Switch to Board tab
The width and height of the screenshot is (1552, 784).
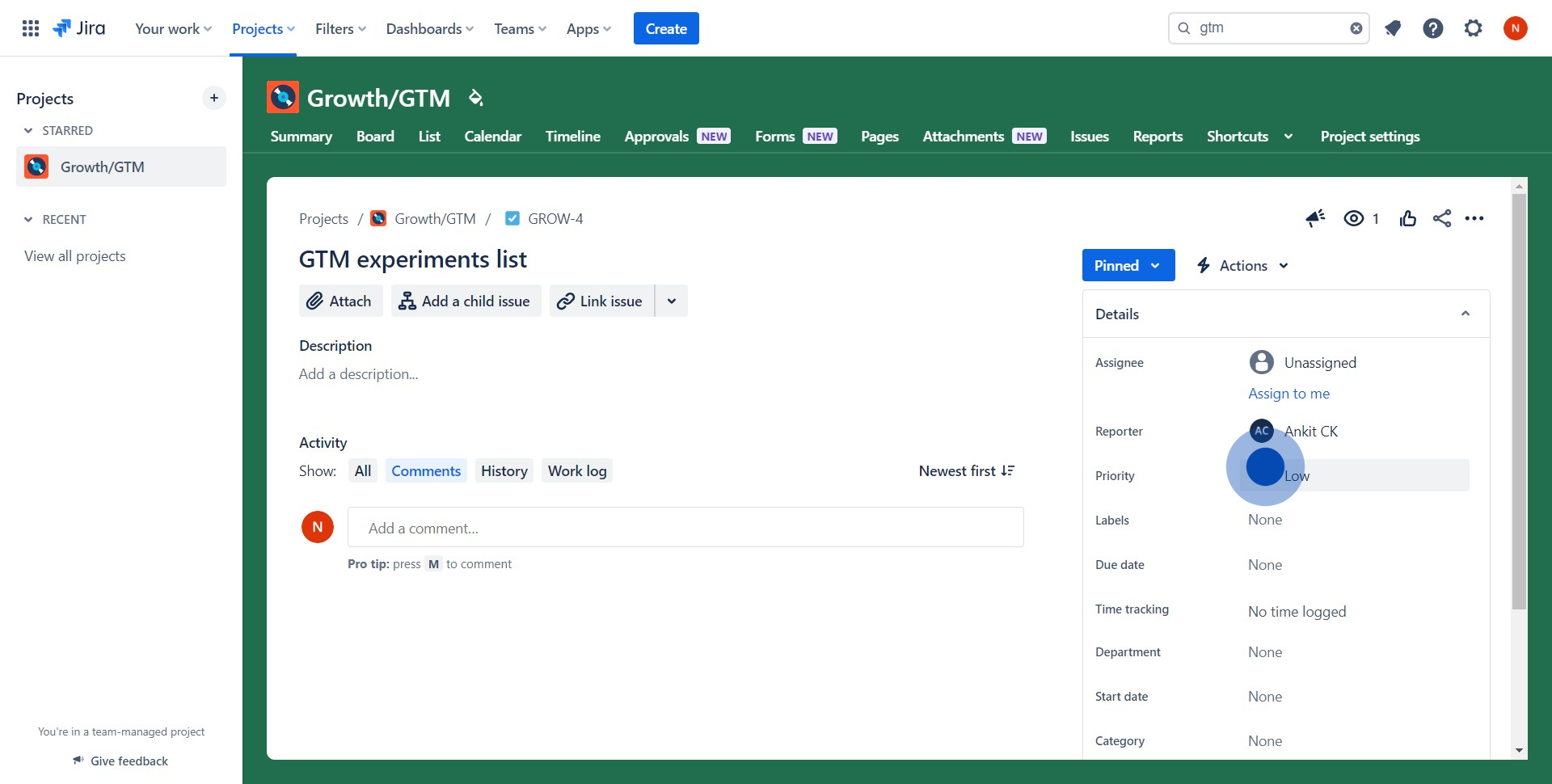(x=375, y=137)
